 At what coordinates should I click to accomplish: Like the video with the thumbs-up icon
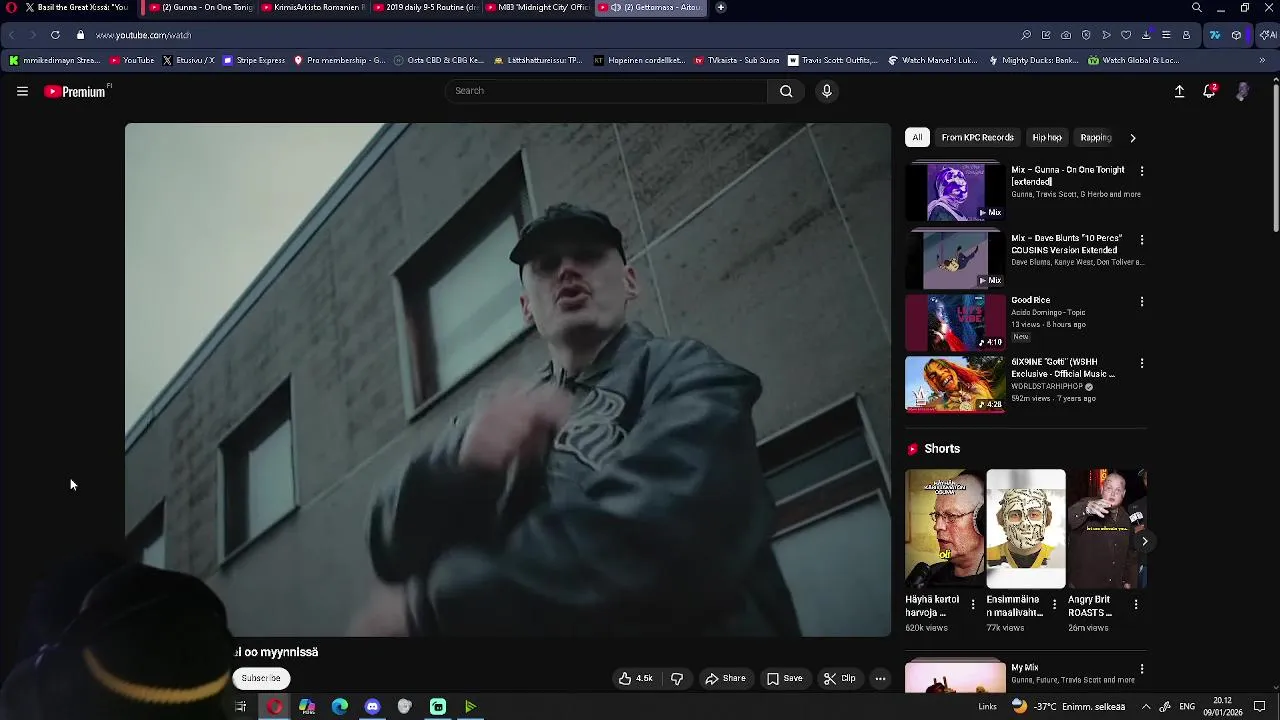[x=635, y=678]
